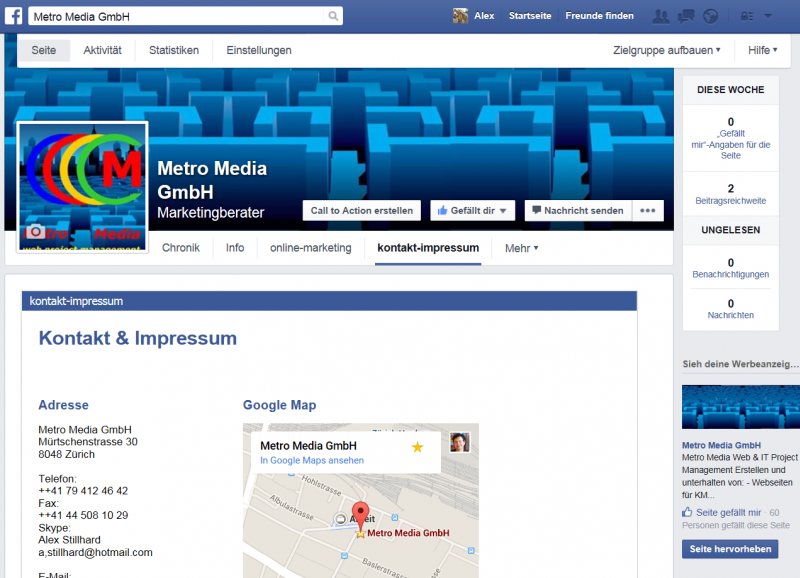Select the Seite tab
Screen dimensions: 800x578
click(x=44, y=51)
